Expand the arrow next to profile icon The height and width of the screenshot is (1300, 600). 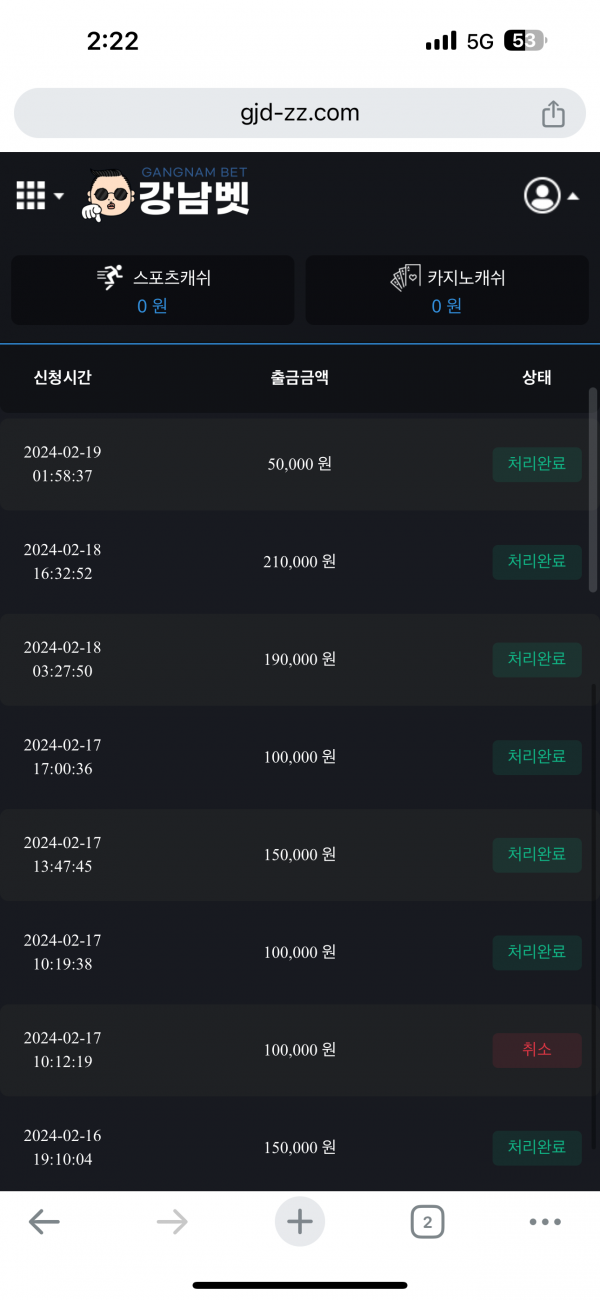click(x=573, y=197)
